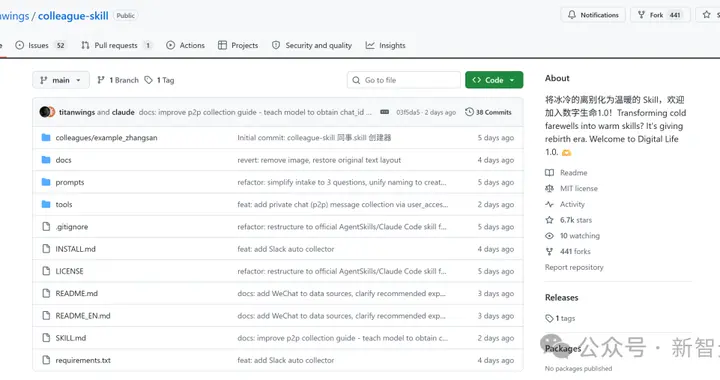Open the Activity link

(565, 204)
